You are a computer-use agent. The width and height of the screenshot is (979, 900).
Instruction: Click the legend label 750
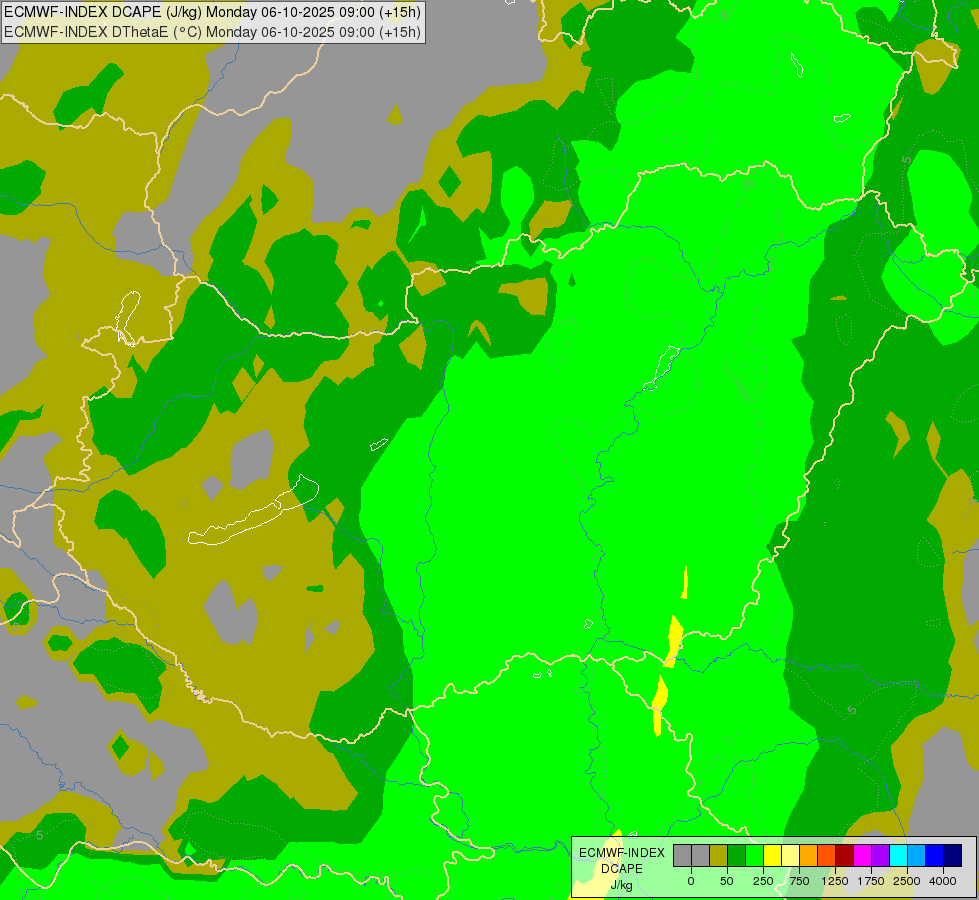pos(799,881)
